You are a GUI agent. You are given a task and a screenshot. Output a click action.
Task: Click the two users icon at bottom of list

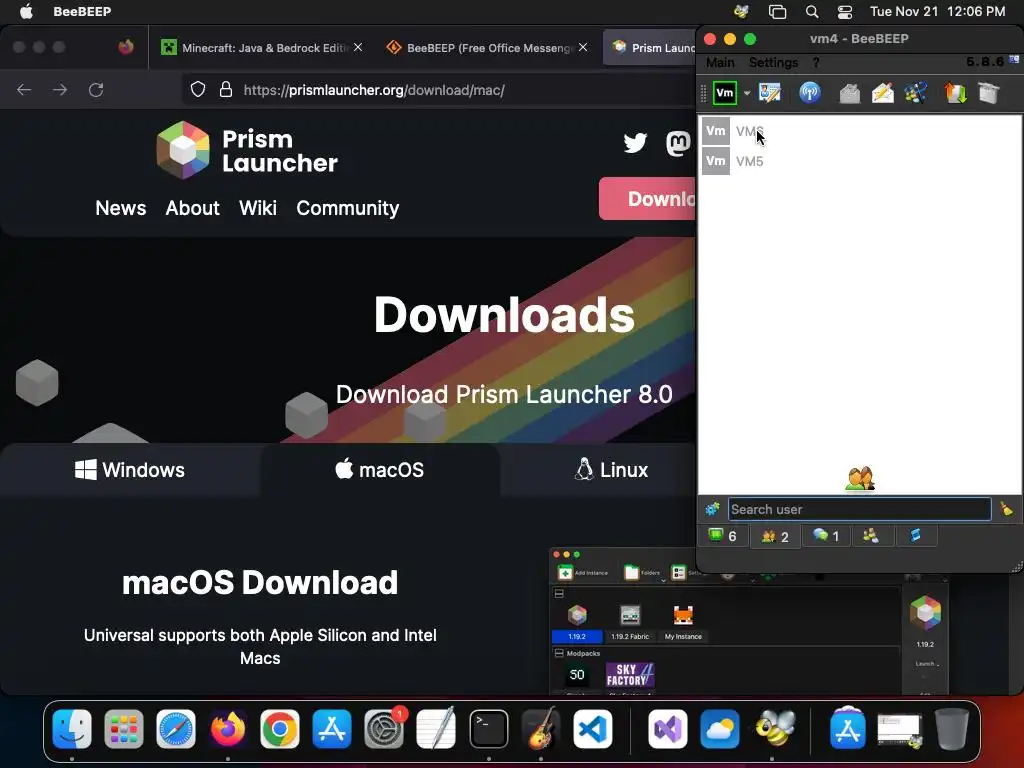(x=859, y=479)
